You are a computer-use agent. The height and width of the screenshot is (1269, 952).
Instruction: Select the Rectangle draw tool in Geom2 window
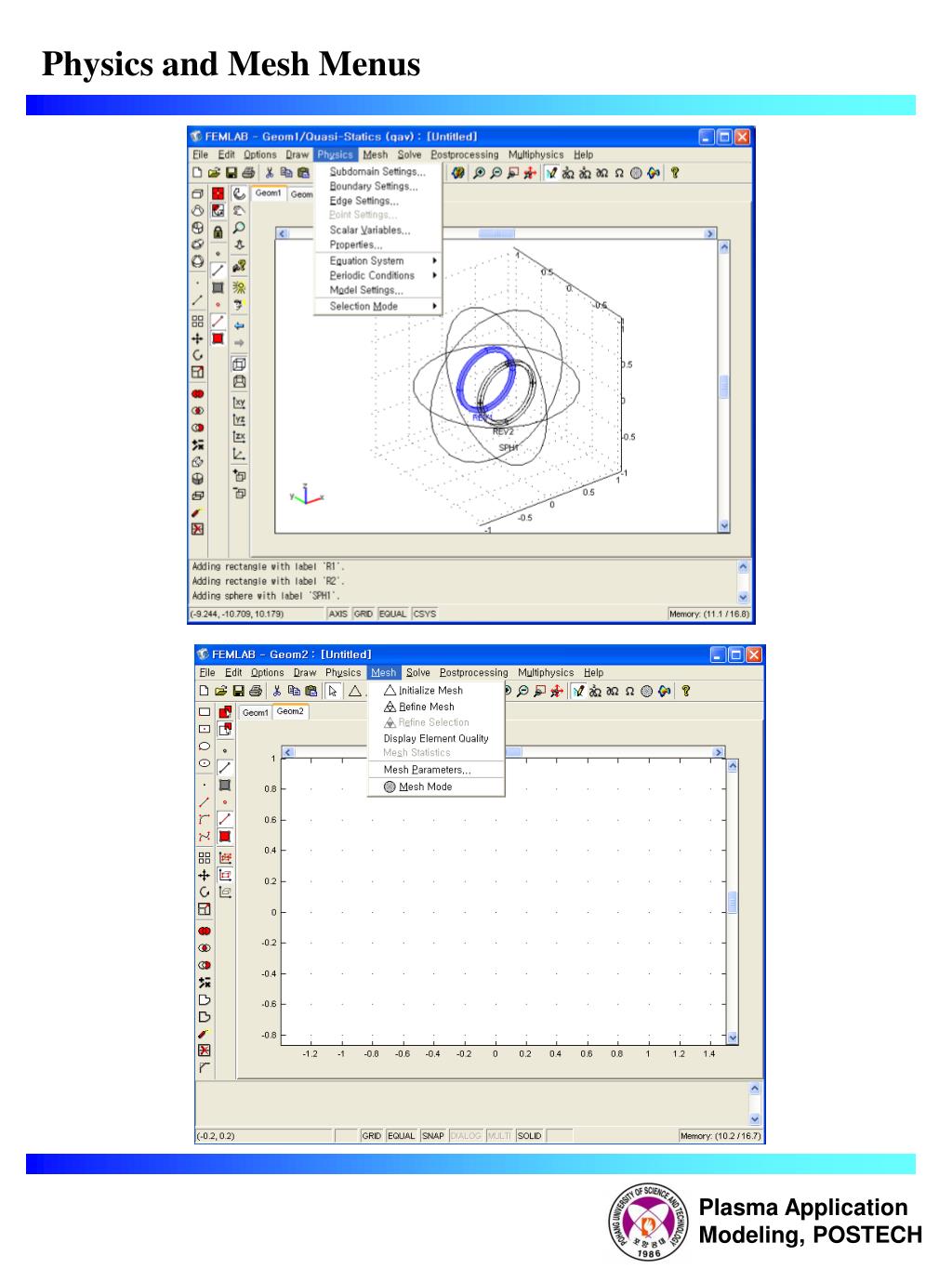[x=205, y=712]
